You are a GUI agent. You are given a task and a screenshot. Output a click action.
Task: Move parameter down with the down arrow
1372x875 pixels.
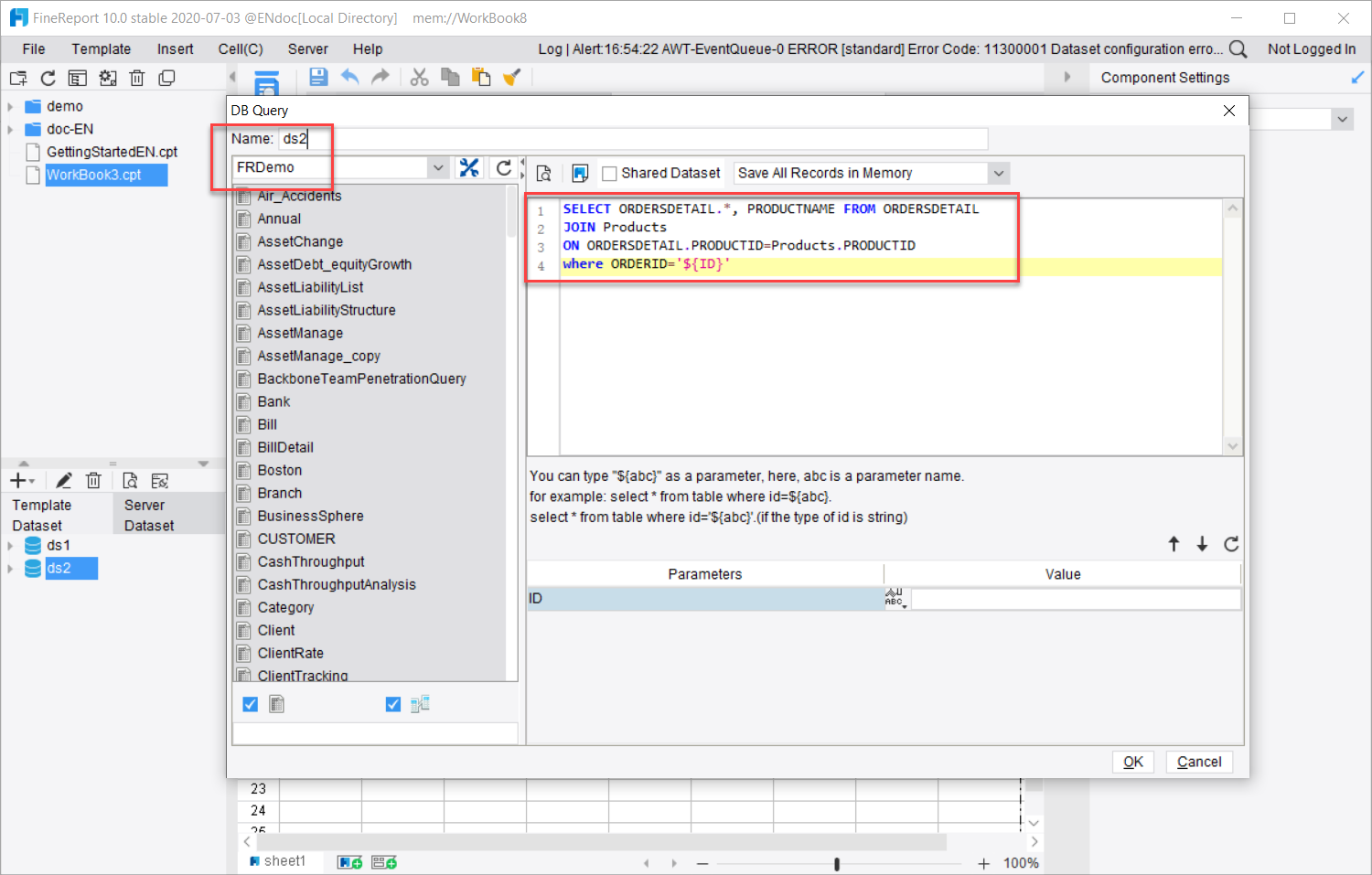(1202, 544)
